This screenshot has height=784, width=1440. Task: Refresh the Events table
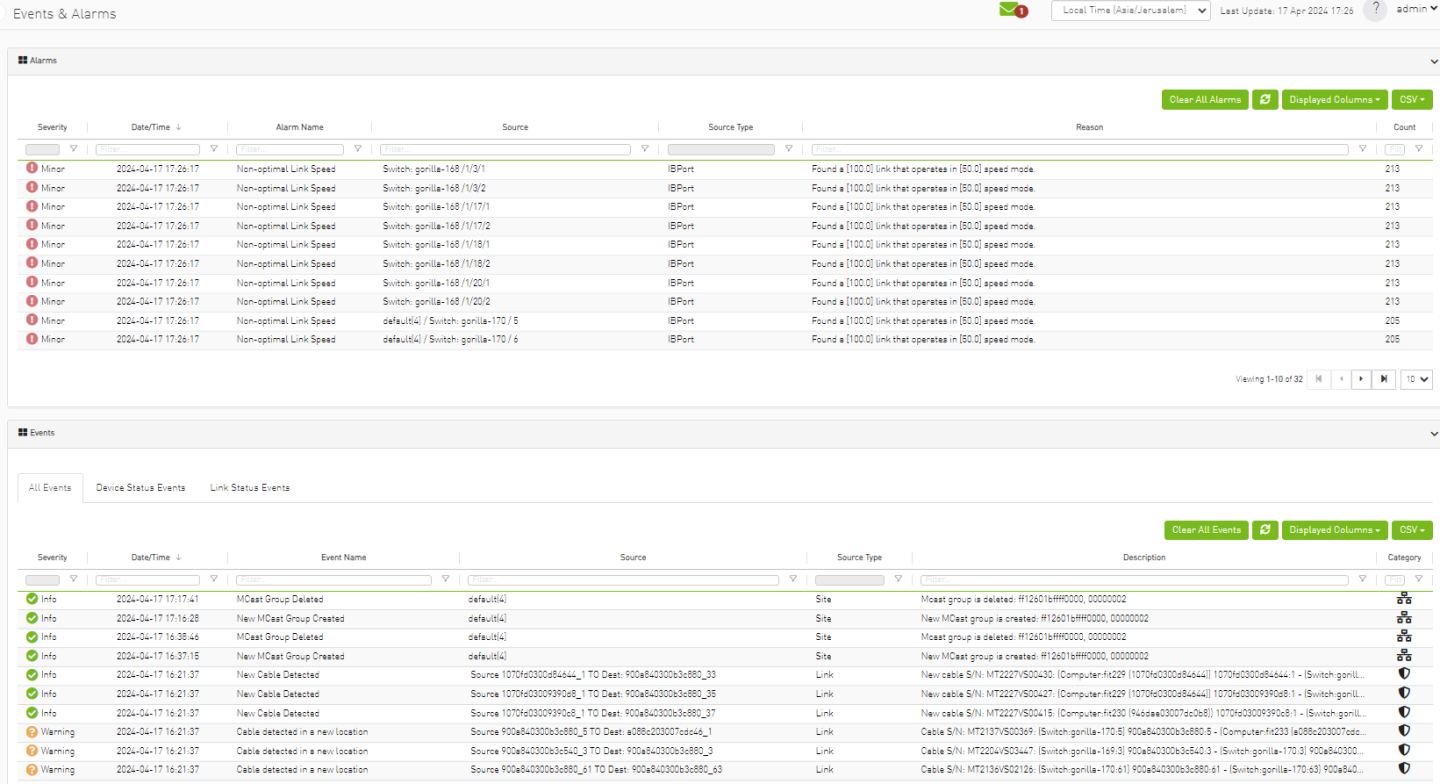pyautogui.click(x=1265, y=530)
